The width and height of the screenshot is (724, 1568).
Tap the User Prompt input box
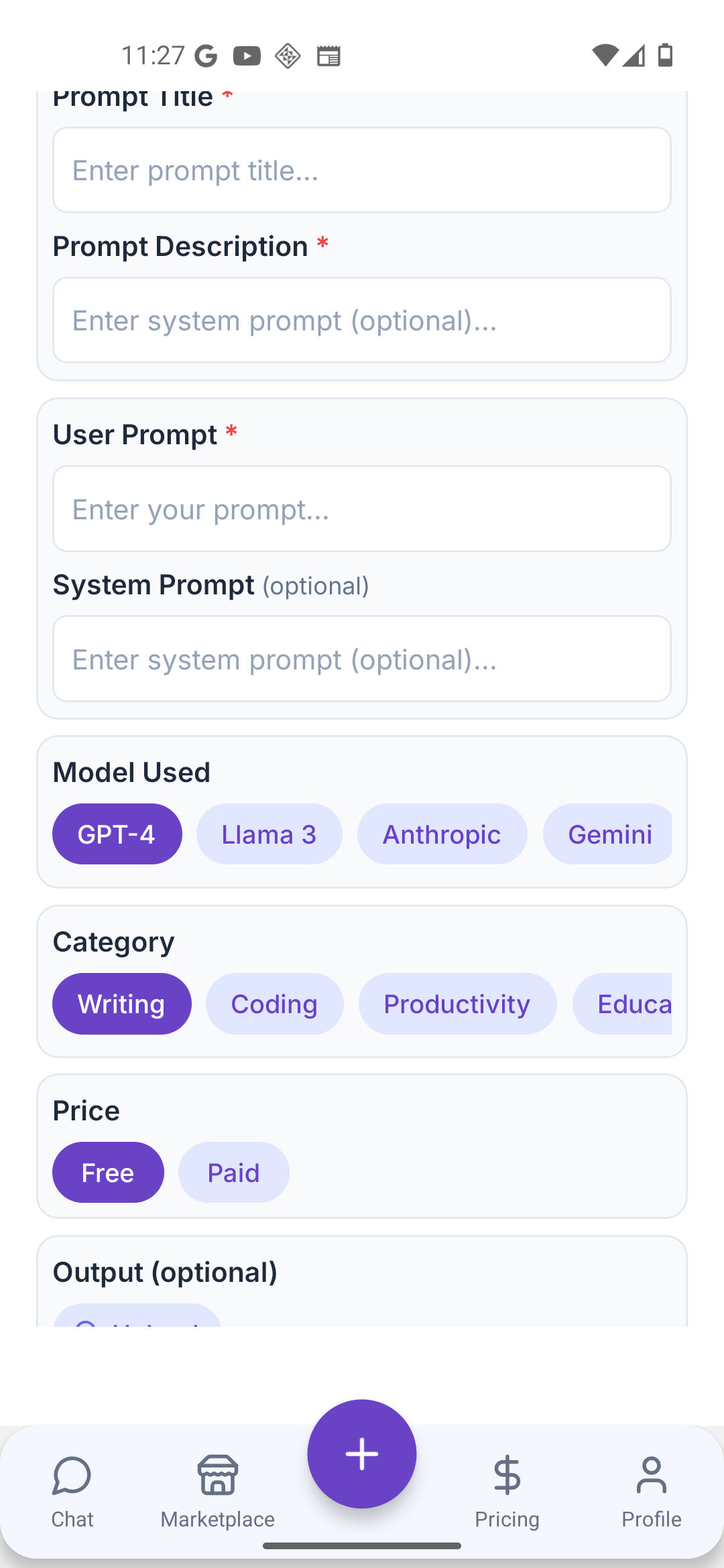(x=362, y=509)
